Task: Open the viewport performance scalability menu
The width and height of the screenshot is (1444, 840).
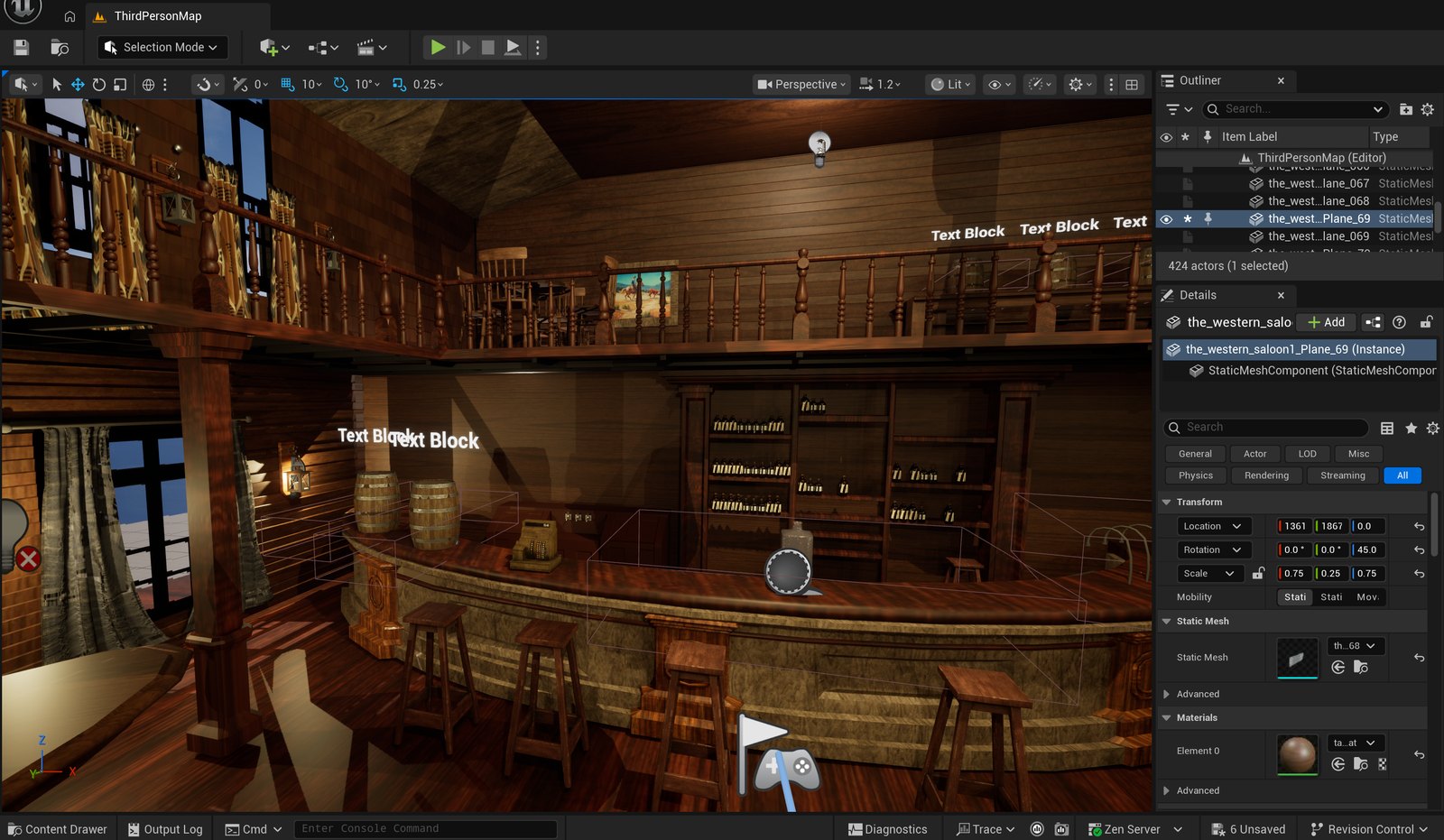Action: (1041, 84)
